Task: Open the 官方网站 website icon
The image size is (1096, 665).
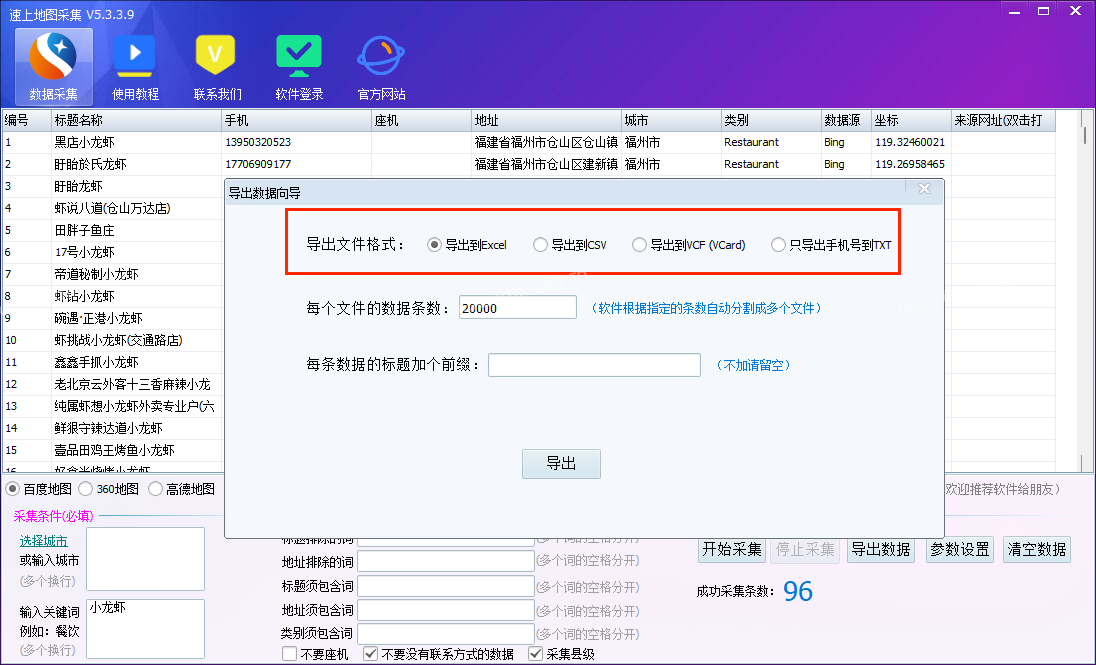Action: [x=381, y=67]
